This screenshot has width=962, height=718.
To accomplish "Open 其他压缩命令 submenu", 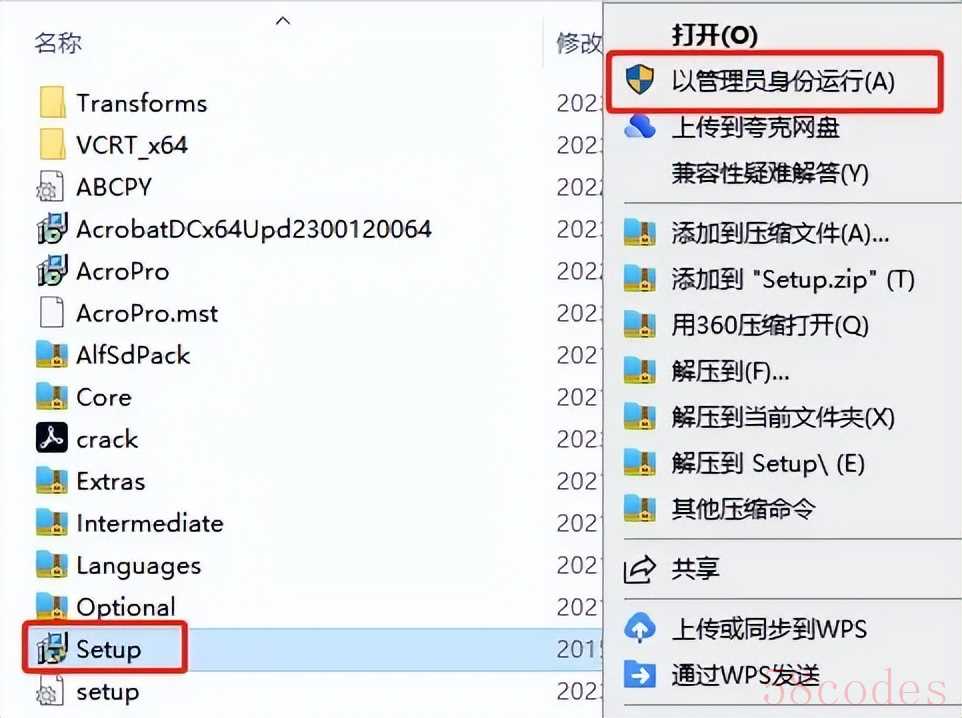I will pyautogui.click(x=744, y=509).
